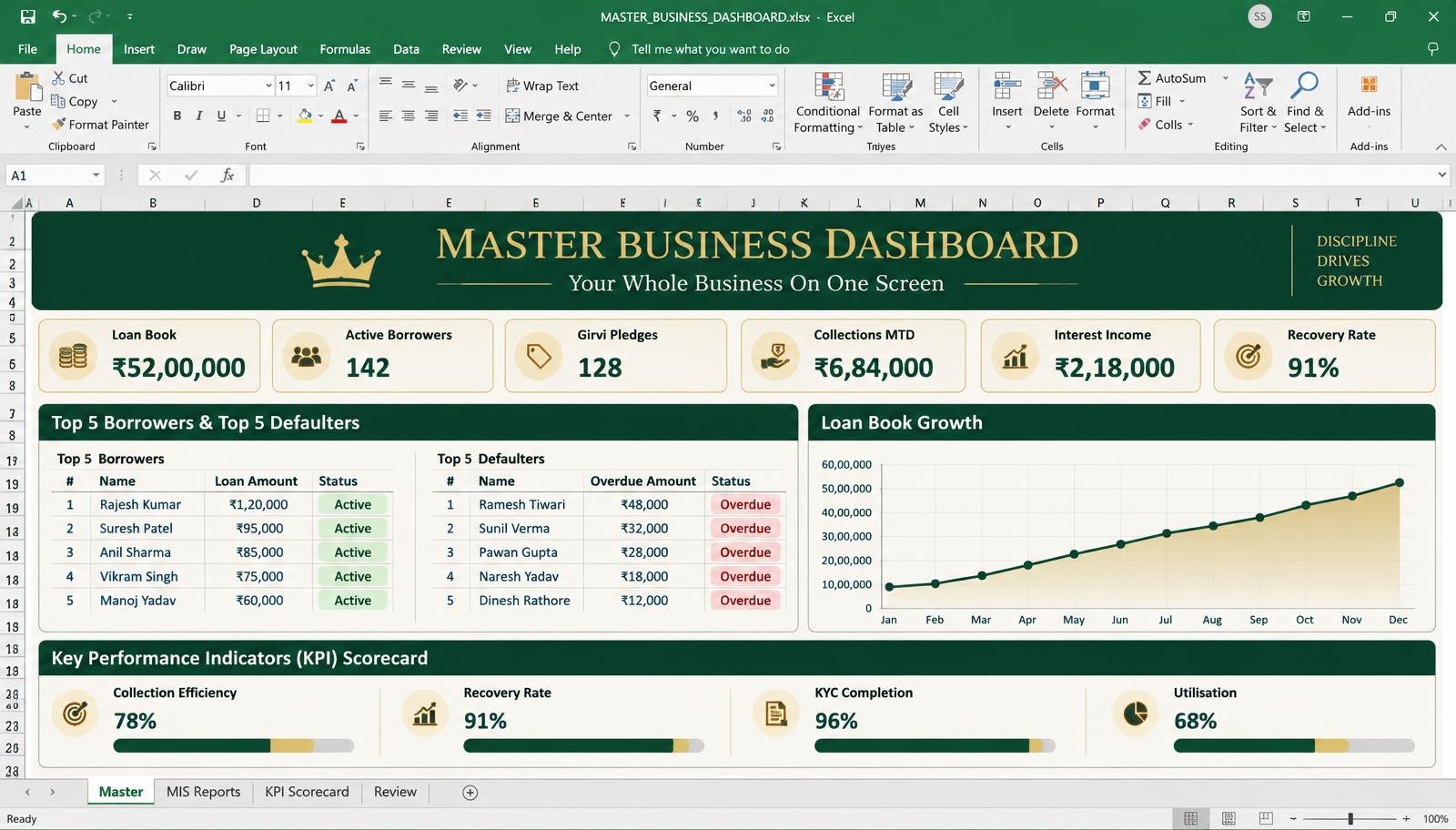Expand the formula bar chevron
1456x830 pixels.
pyautogui.click(x=1442, y=175)
